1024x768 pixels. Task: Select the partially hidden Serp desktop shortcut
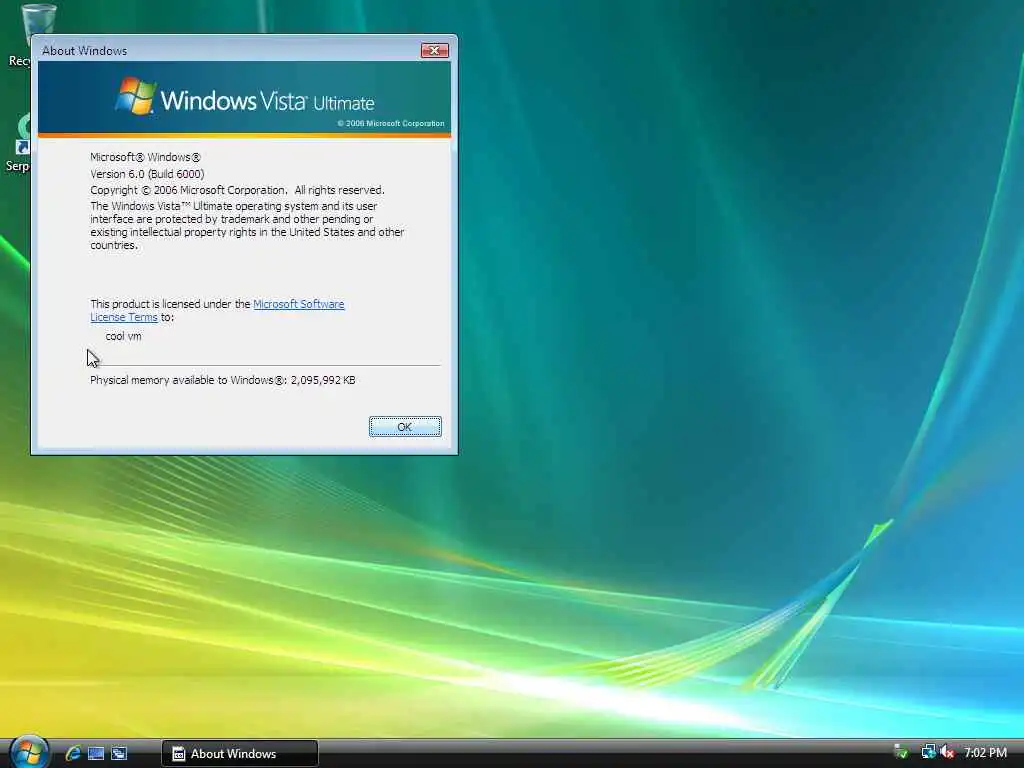[18, 142]
